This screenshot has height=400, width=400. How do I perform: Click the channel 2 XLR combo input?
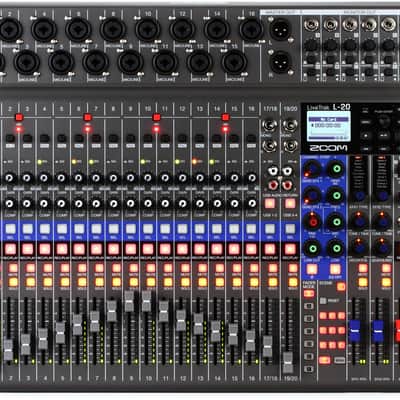(10, 29)
